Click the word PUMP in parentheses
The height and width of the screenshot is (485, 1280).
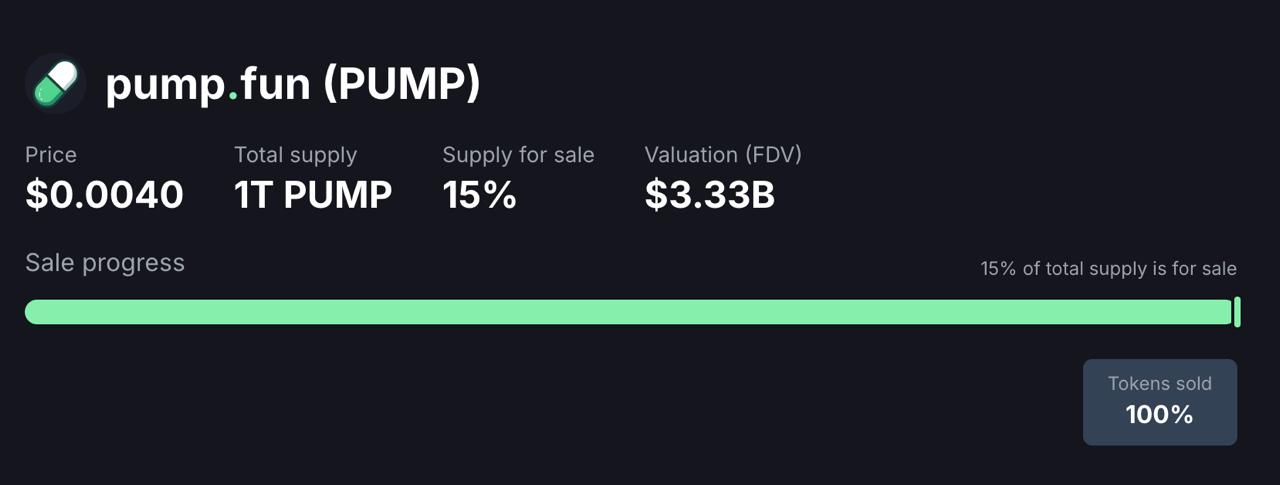(401, 85)
